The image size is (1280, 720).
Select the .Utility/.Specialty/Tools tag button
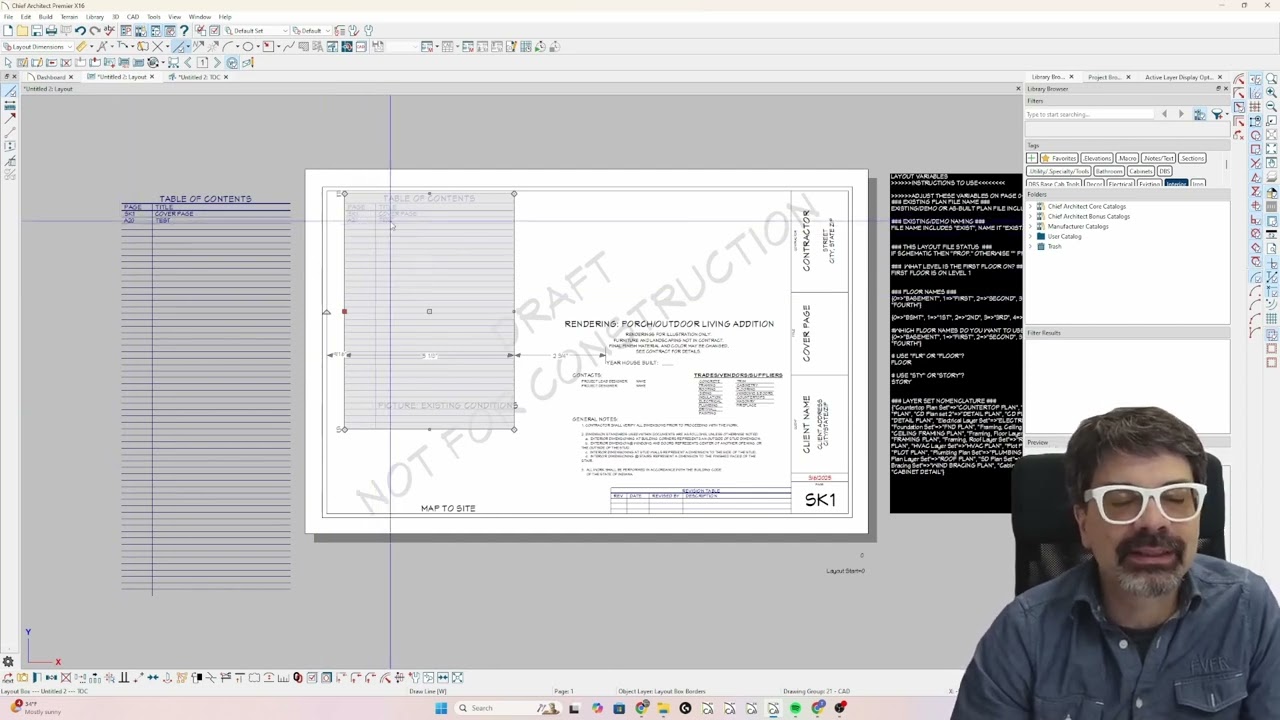pyautogui.click(x=1059, y=171)
